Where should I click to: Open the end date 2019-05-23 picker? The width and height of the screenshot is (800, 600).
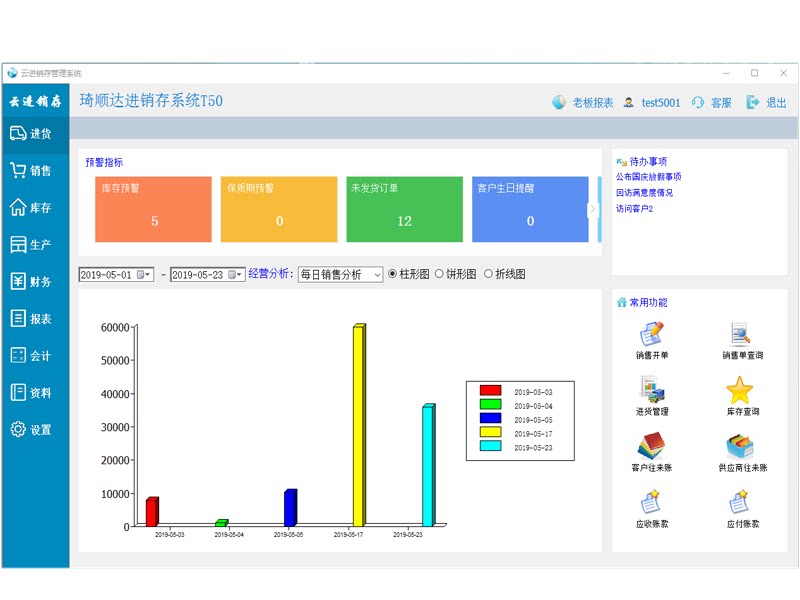235,274
